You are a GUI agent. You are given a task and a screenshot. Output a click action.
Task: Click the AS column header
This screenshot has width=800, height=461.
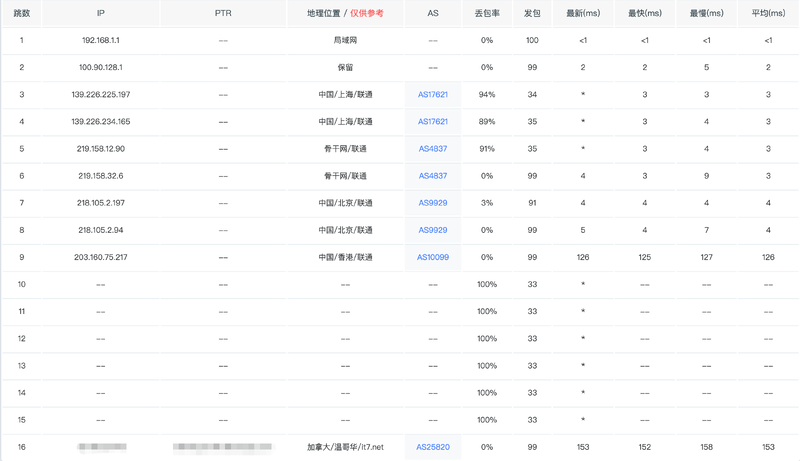(x=433, y=13)
